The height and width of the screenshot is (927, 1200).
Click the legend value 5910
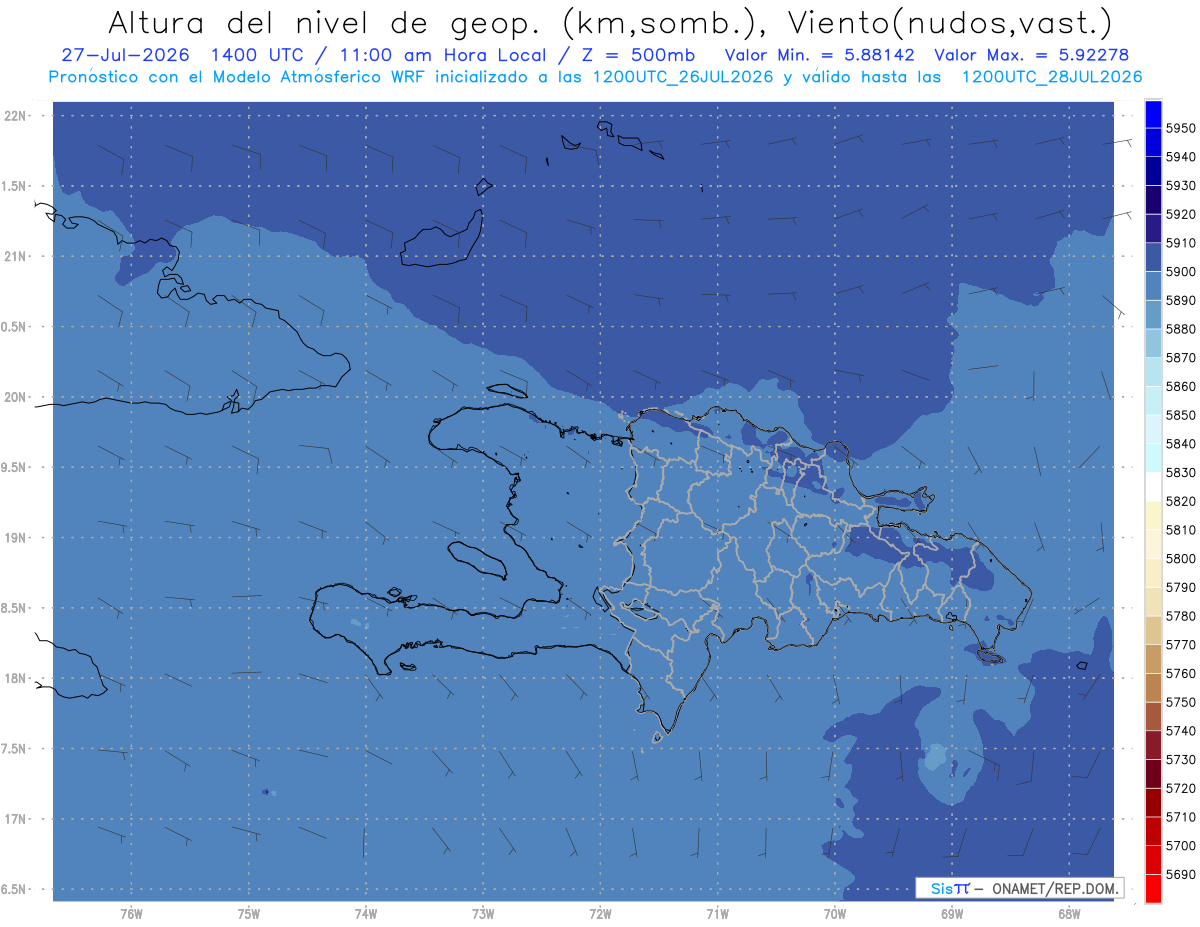[1179, 243]
